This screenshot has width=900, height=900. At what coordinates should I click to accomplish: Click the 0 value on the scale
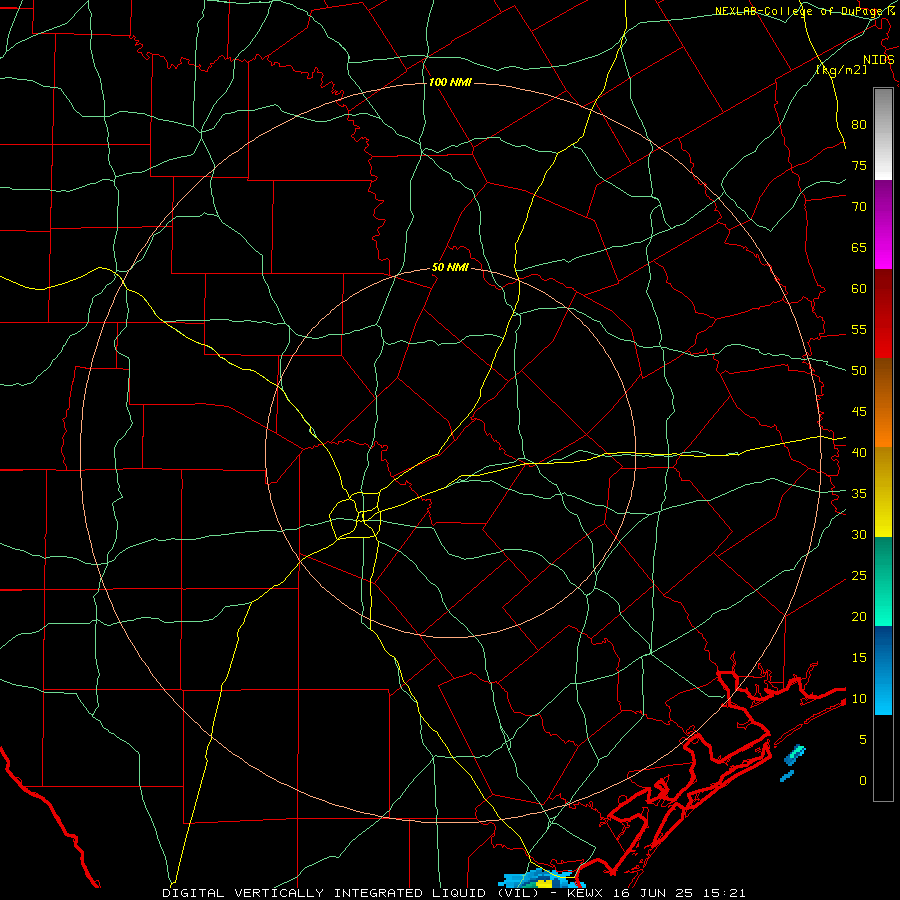pyautogui.click(x=863, y=781)
